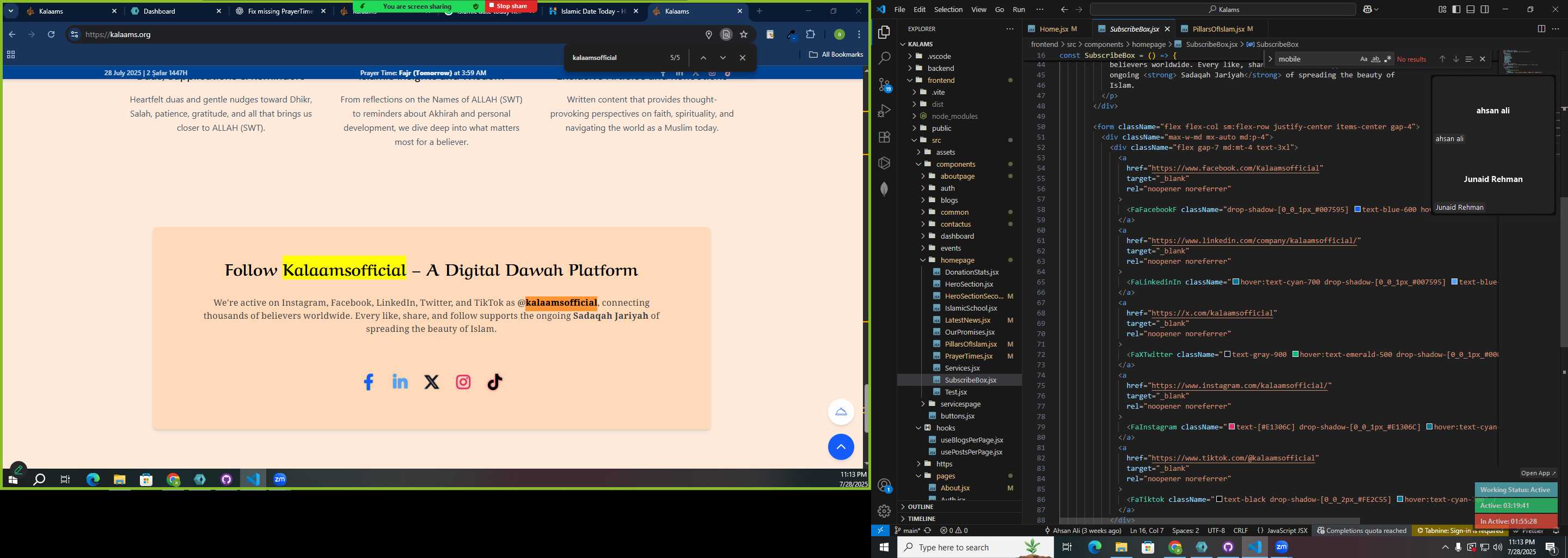Screen dimensions: 1568x558
Task: Open the Selection menu in VS Code
Action: tap(948, 9)
